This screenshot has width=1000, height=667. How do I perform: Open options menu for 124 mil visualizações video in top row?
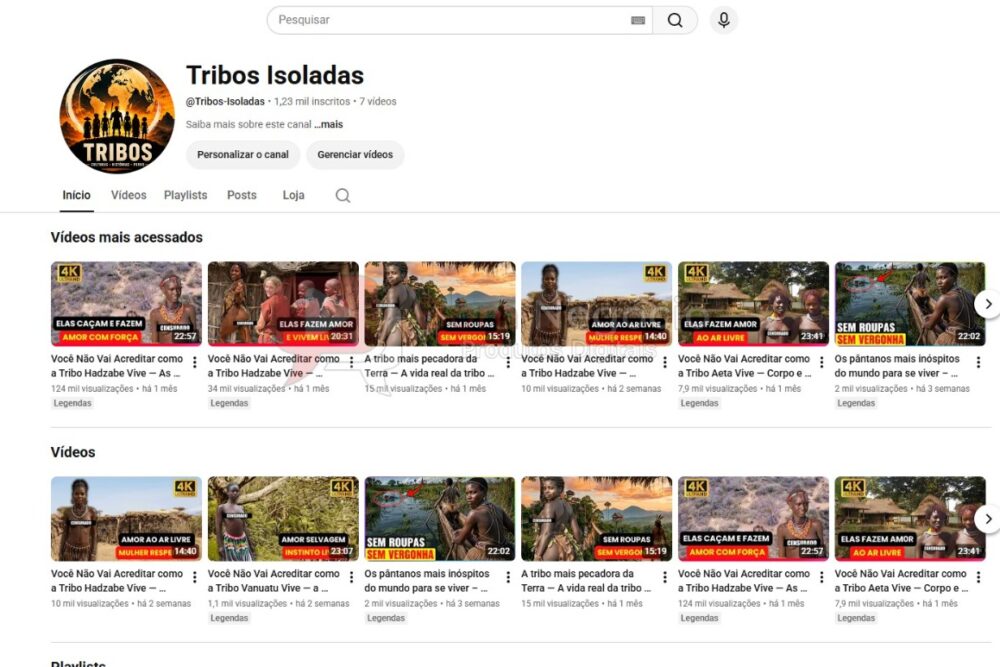coord(195,362)
